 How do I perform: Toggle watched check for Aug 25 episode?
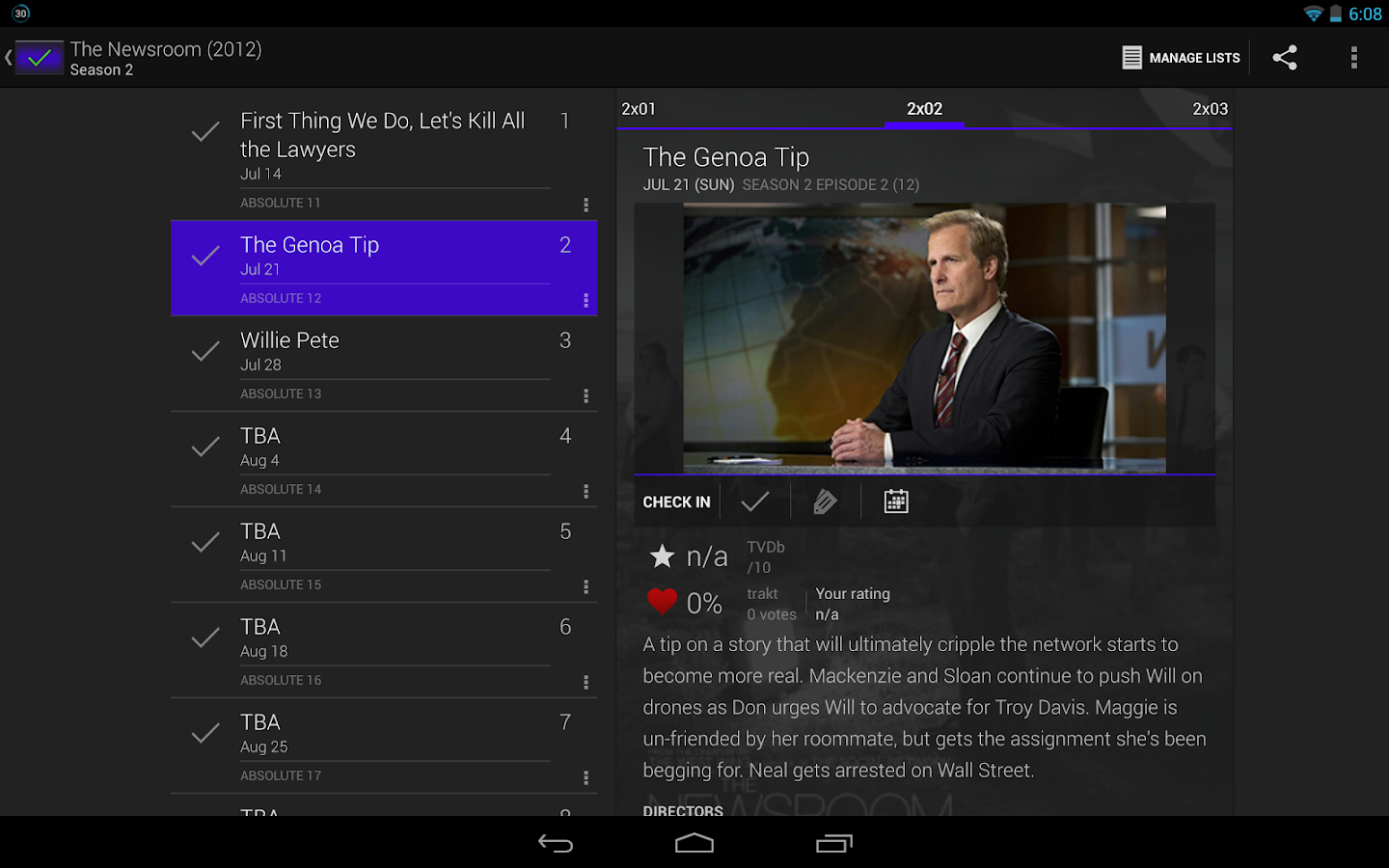click(205, 734)
